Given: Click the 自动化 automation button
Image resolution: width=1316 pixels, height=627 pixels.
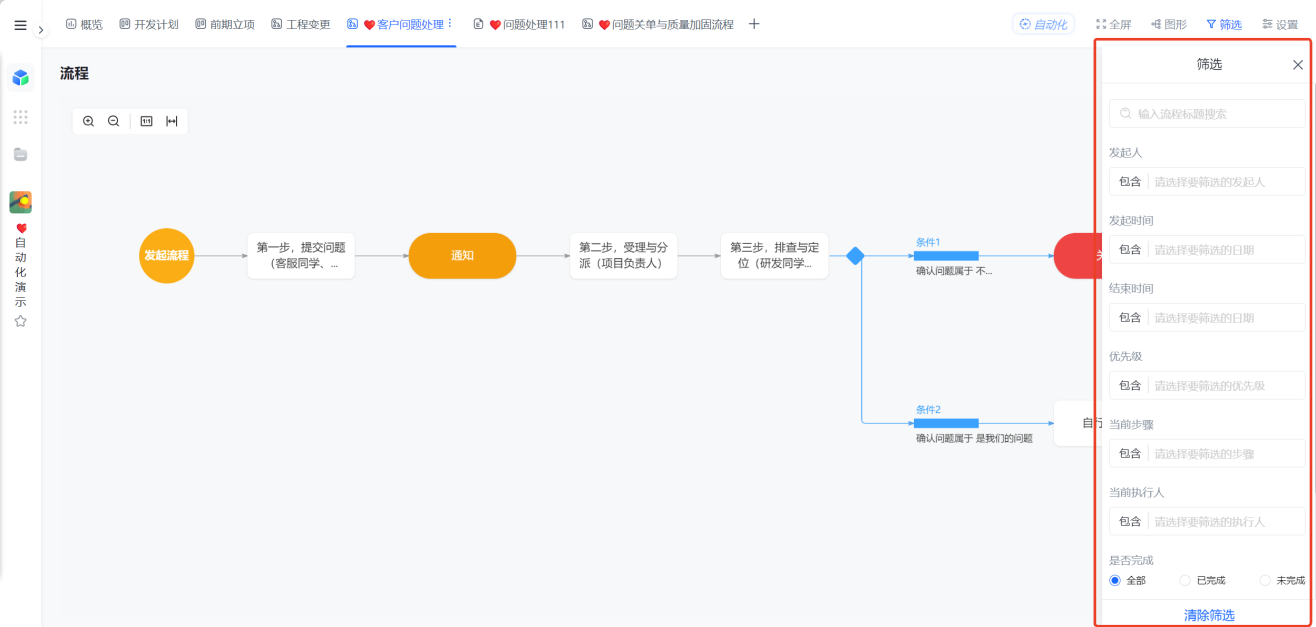Looking at the screenshot, I should click(x=1043, y=24).
